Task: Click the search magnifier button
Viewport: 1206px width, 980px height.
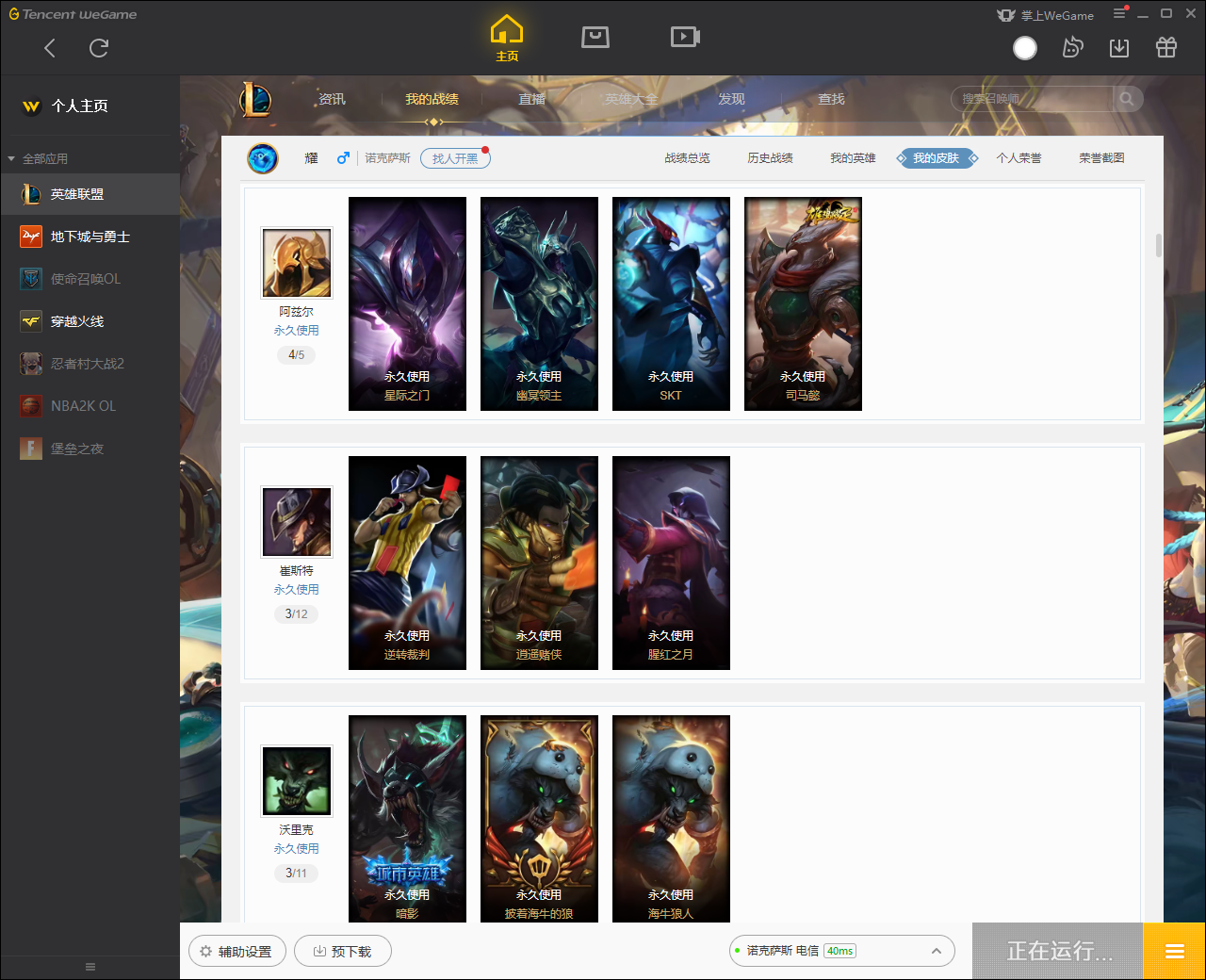Action: 1127,99
